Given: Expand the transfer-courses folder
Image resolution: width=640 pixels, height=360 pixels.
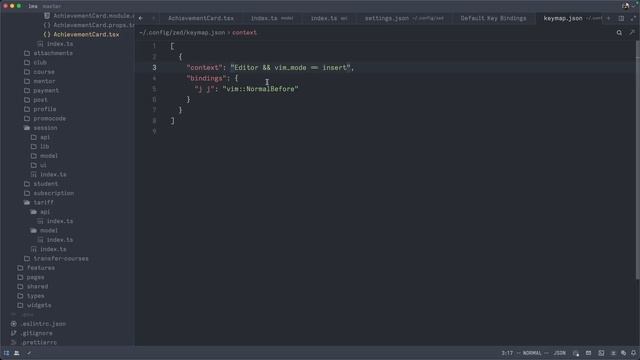Looking at the screenshot, I should [61, 258].
